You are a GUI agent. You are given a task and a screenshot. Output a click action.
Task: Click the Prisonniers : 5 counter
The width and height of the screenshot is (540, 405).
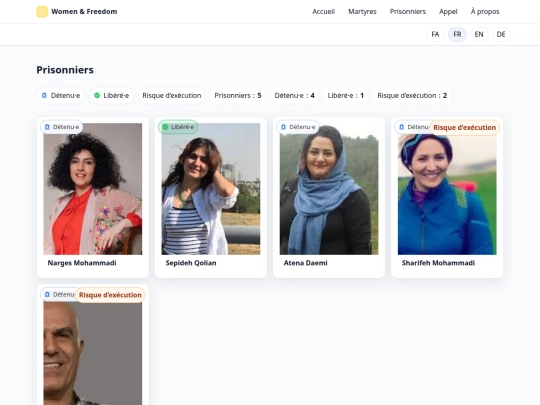(238, 95)
